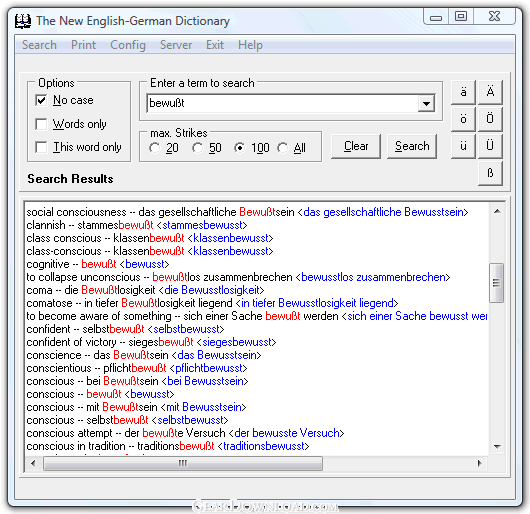Insert uppercase Ö character button
This screenshot has height=514, width=530.
tap(490, 119)
